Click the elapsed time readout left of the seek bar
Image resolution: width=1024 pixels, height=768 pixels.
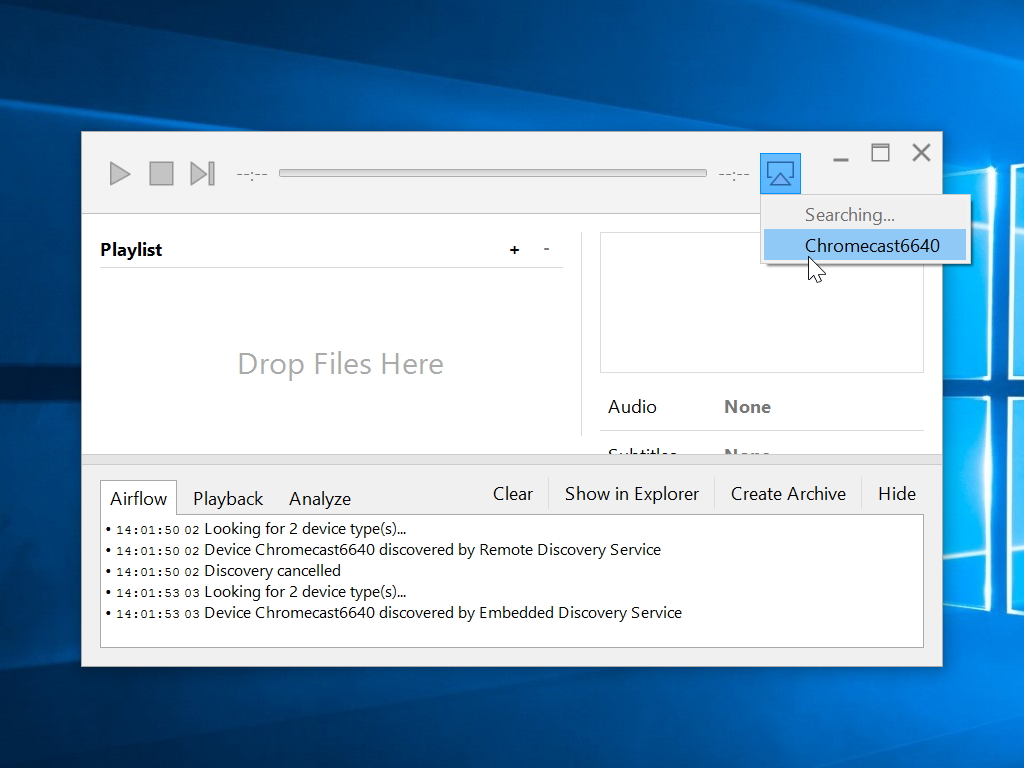pyautogui.click(x=252, y=174)
